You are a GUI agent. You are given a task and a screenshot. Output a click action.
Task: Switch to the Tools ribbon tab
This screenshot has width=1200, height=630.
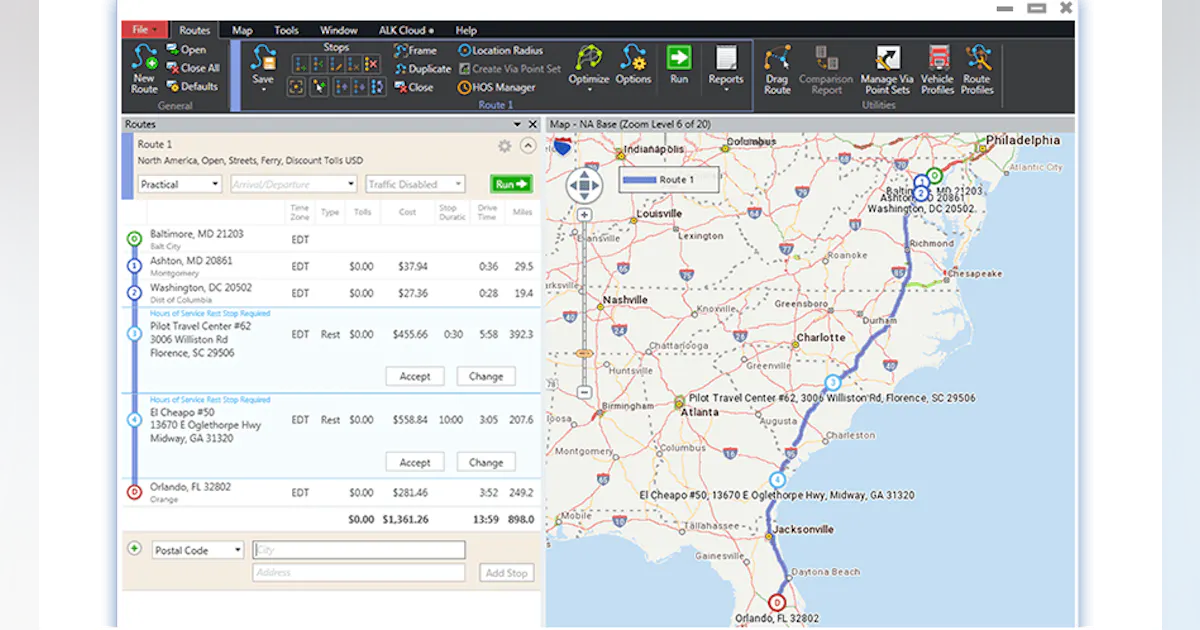(x=286, y=30)
